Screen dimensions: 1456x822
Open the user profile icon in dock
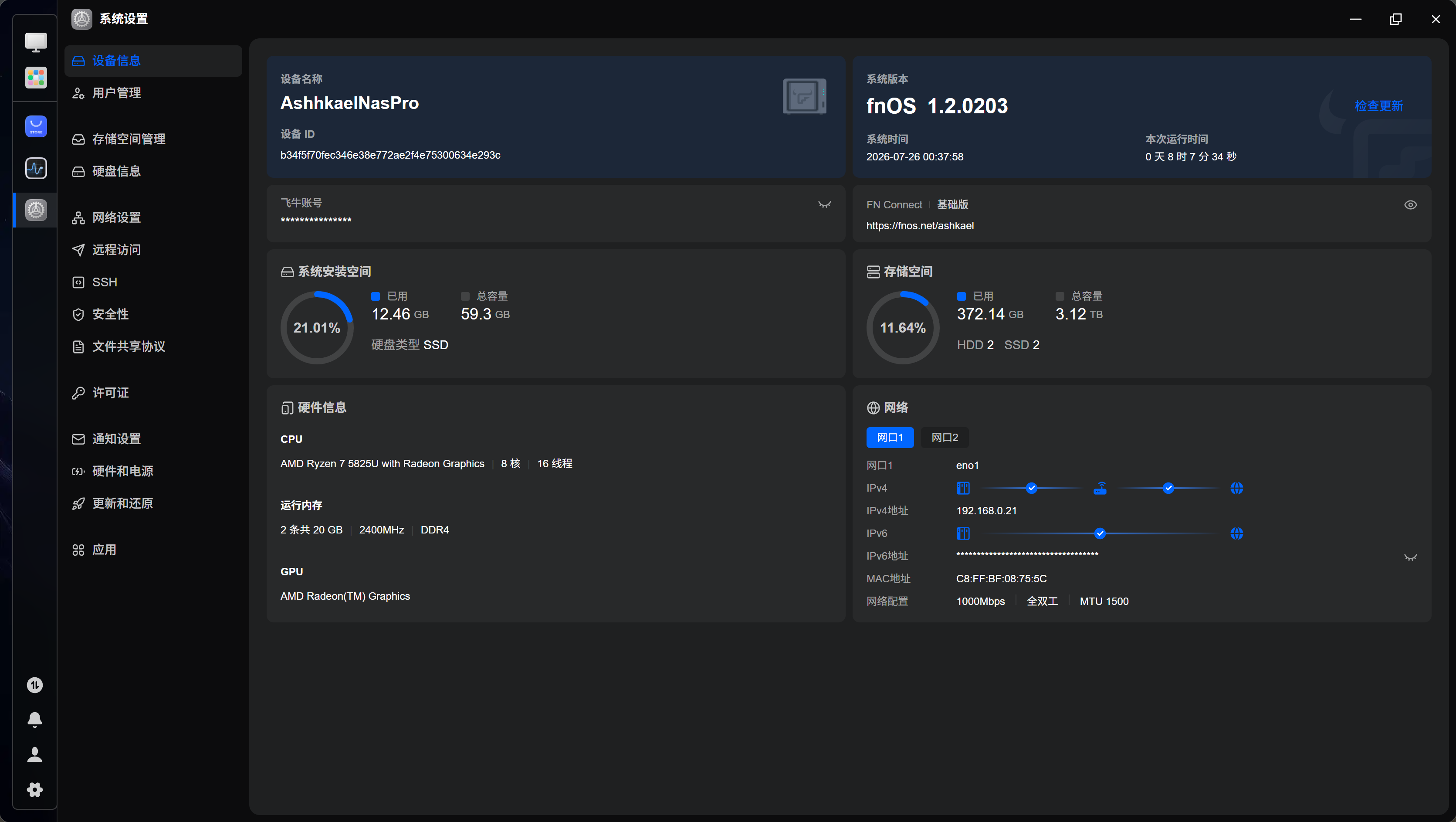(x=34, y=755)
